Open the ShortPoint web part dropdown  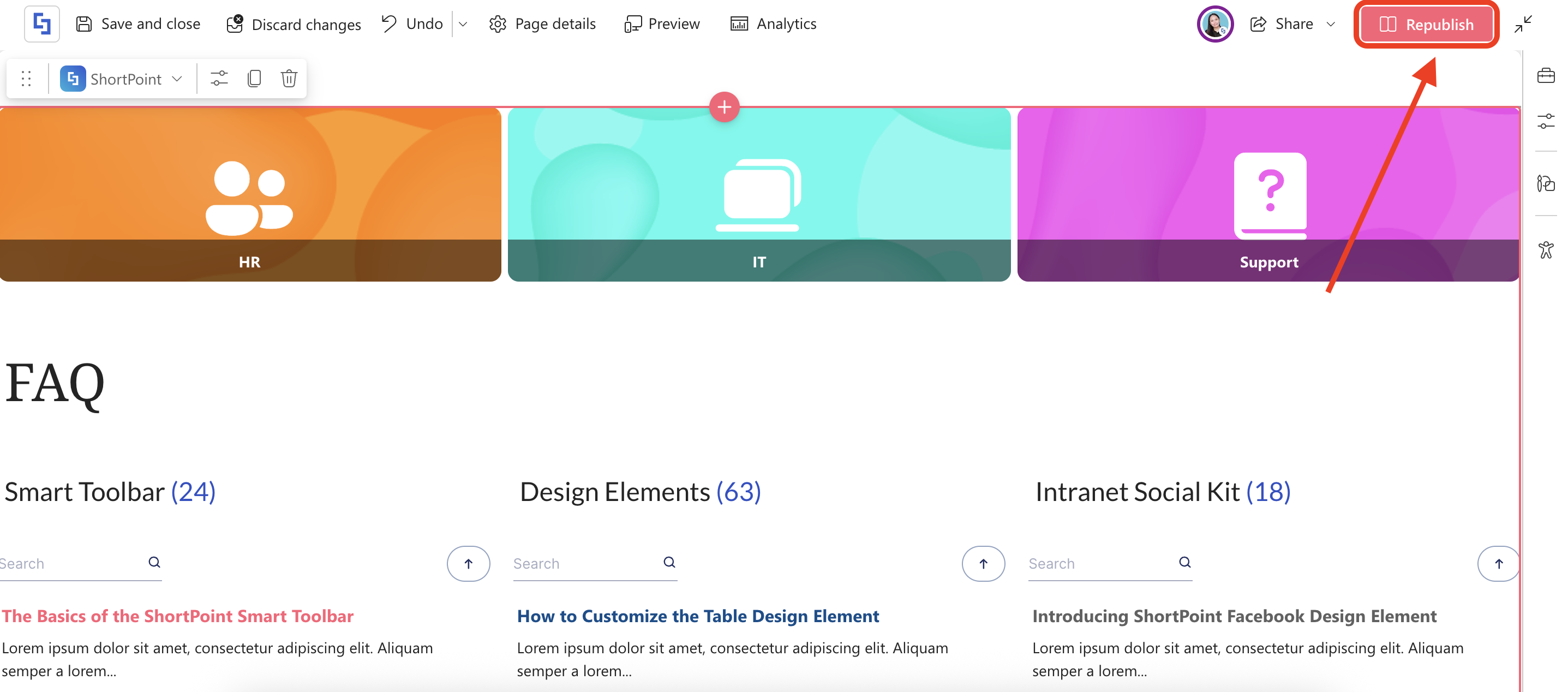(x=122, y=79)
